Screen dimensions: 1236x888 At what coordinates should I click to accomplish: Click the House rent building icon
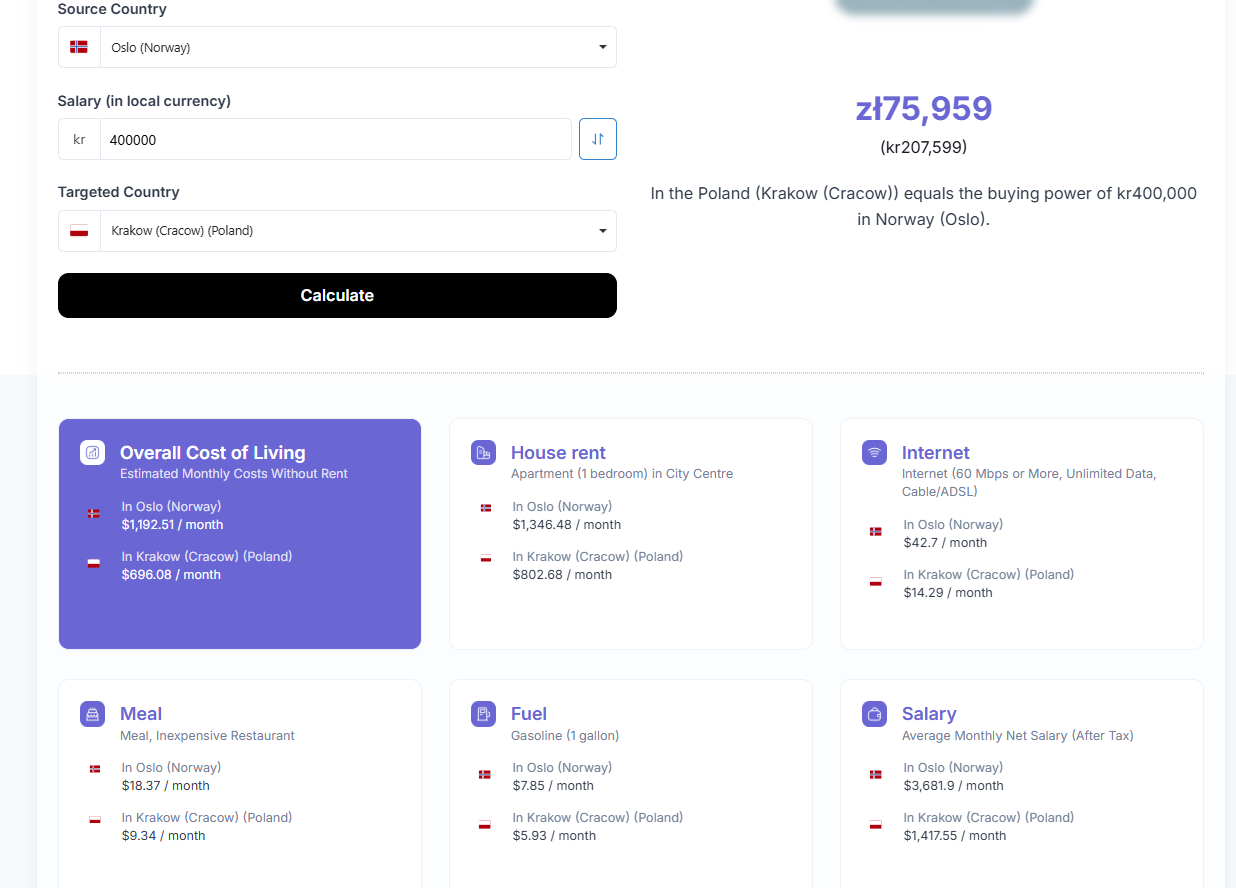coord(483,452)
